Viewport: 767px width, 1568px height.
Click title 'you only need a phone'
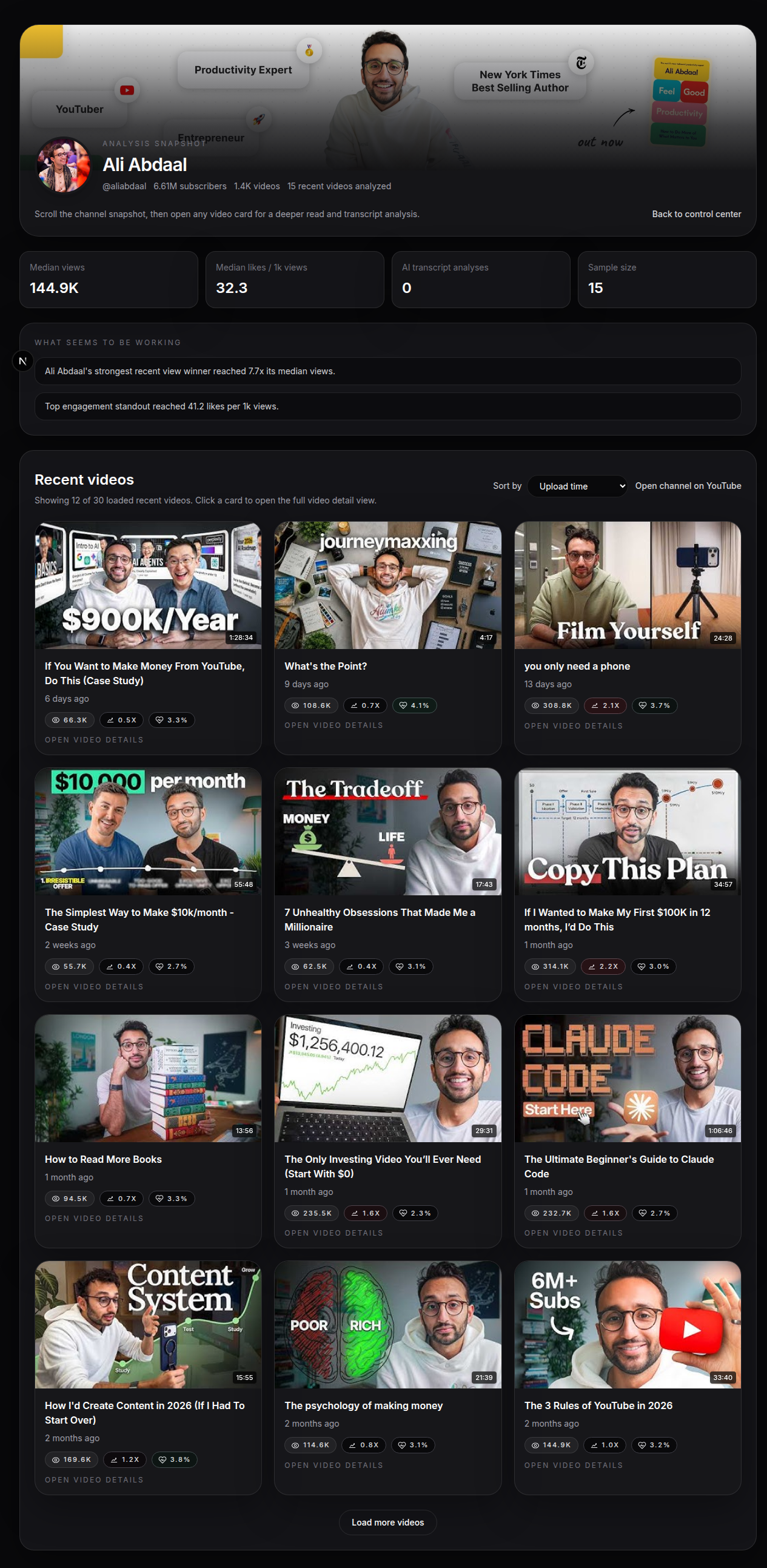pyautogui.click(x=577, y=666)
